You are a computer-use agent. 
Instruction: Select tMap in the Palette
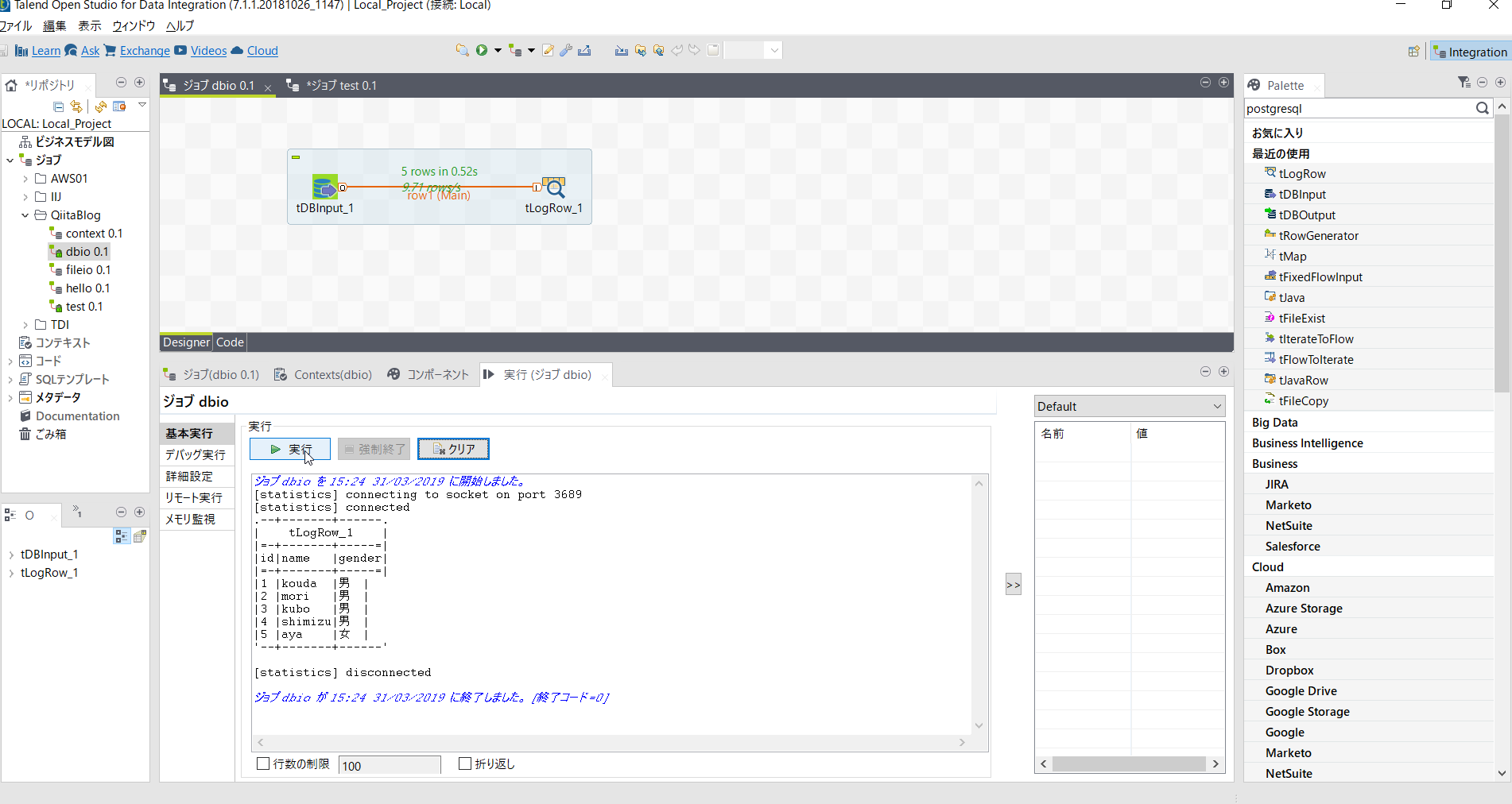(x=1292, y=257)
